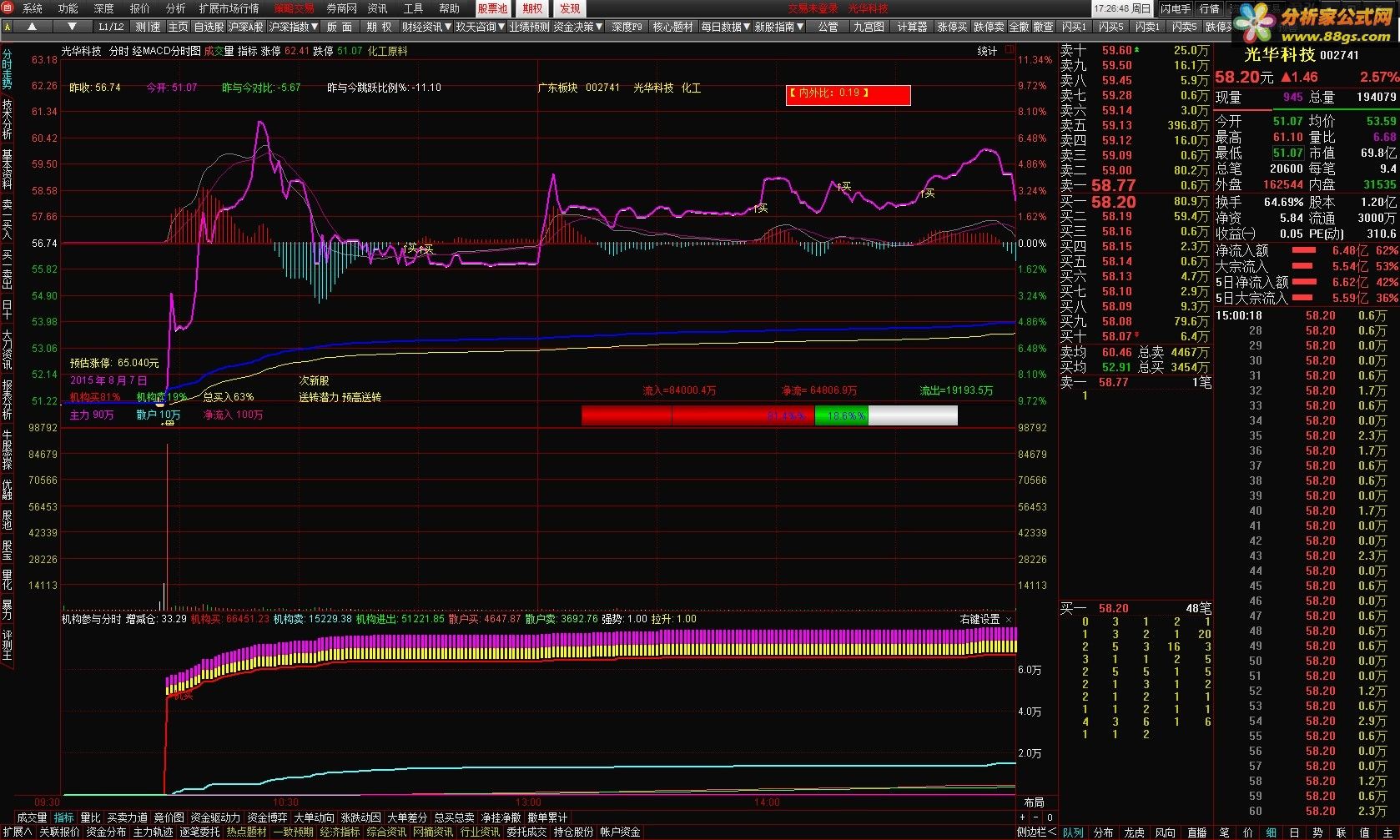Expand the 资金决策 dropdown
Screen dimensions: 1400x840
(578, 27)
